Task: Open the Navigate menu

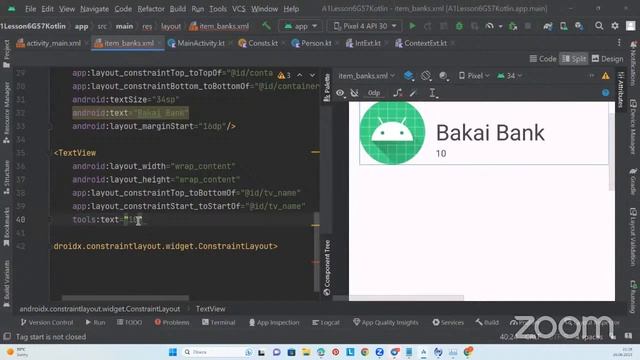Action: pos(94,9)
